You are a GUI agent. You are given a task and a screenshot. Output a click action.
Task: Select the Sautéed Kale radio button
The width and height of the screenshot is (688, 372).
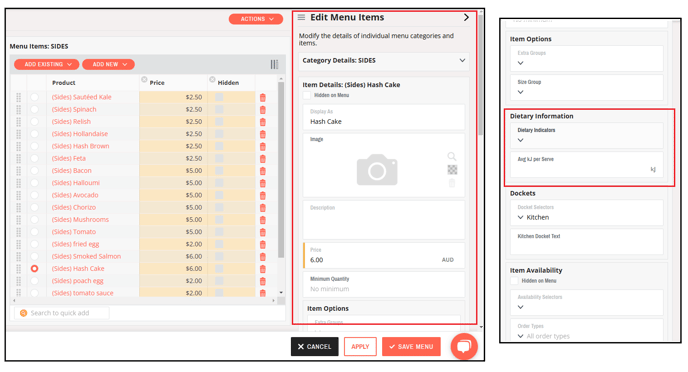tap(34, 97)
